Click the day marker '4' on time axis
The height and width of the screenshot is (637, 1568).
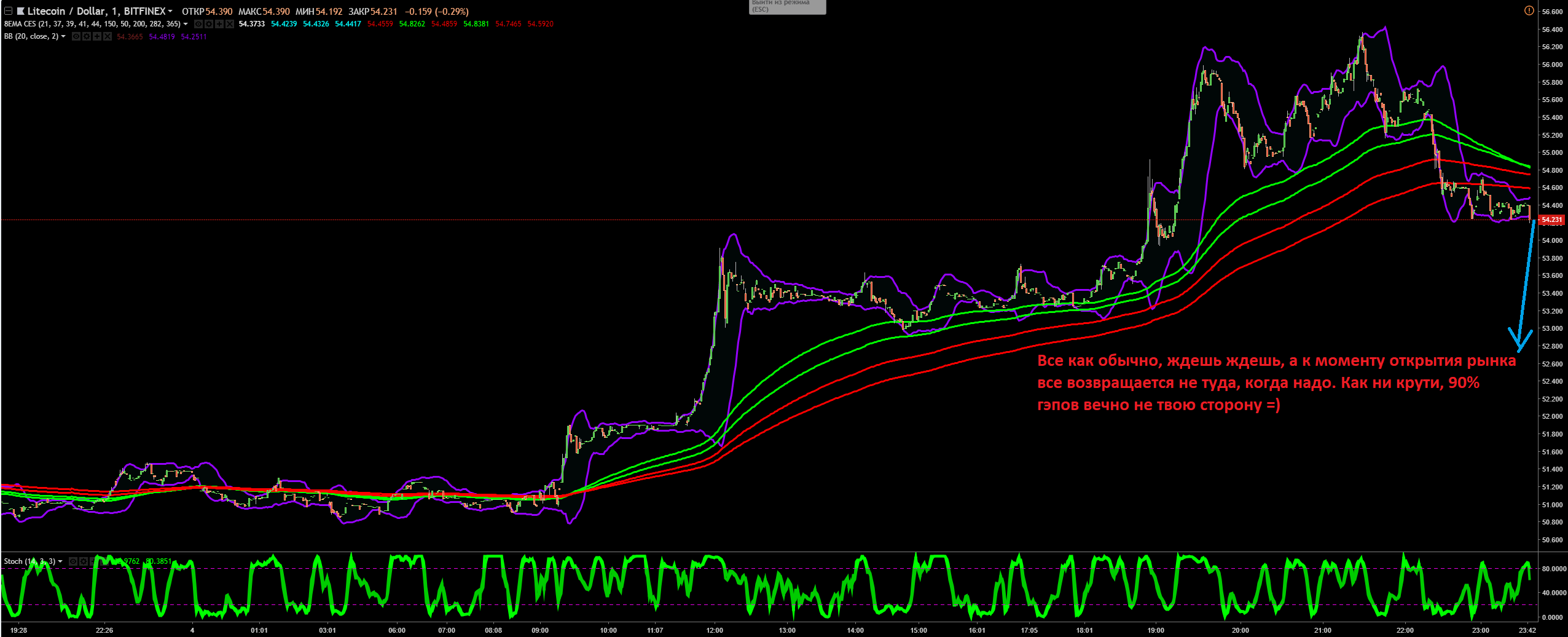pos(192,630)
